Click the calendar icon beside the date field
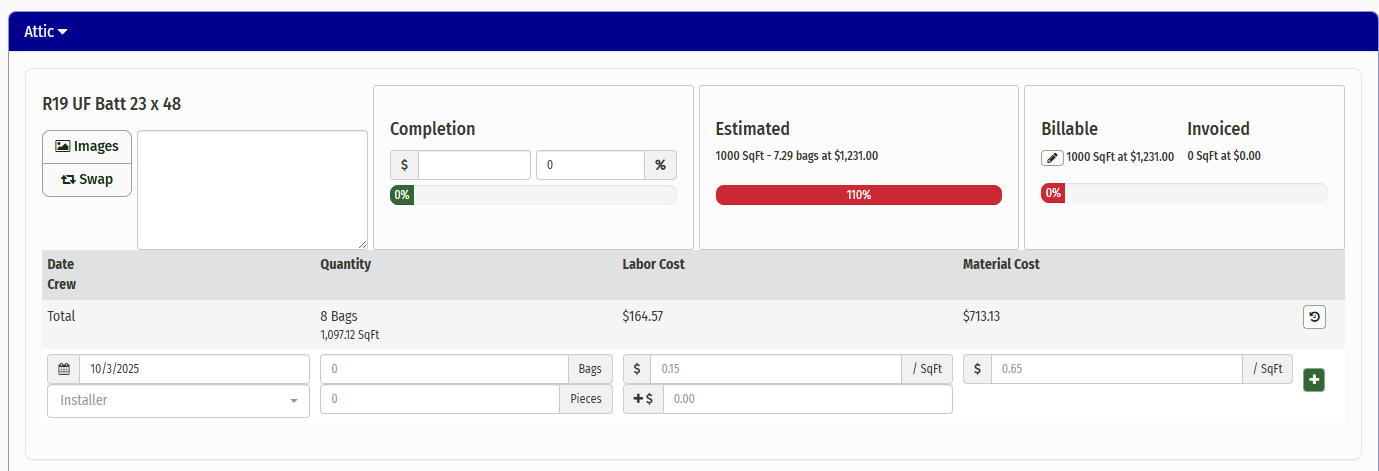The width and height of the screenshot is (1379, 471). click(x=63, y=369)
